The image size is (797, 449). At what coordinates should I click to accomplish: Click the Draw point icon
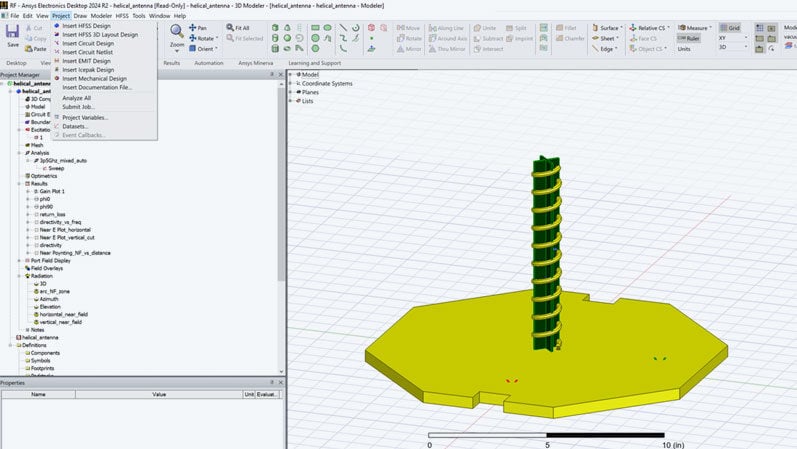click(x=372, y=38)
